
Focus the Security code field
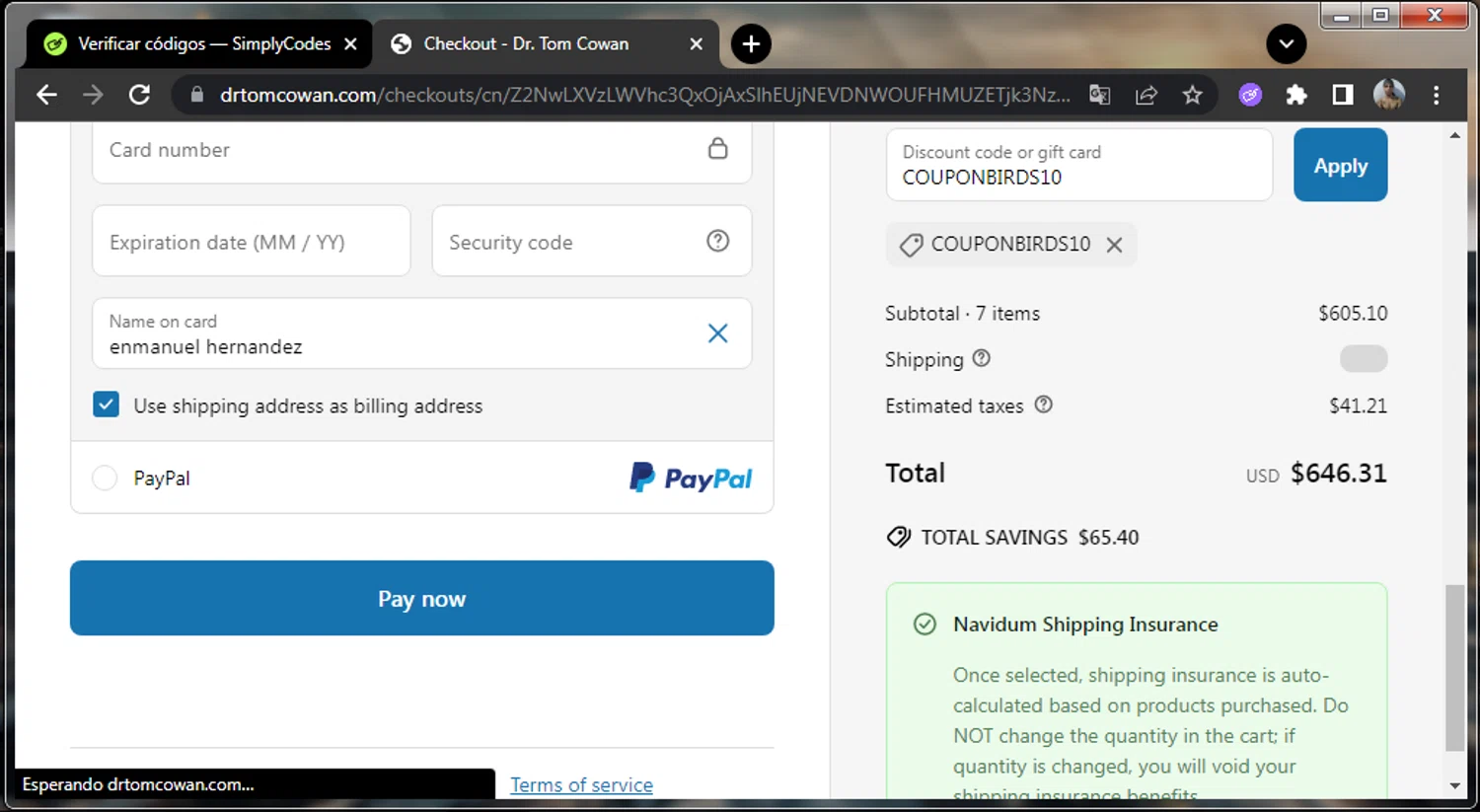[591, 241]
